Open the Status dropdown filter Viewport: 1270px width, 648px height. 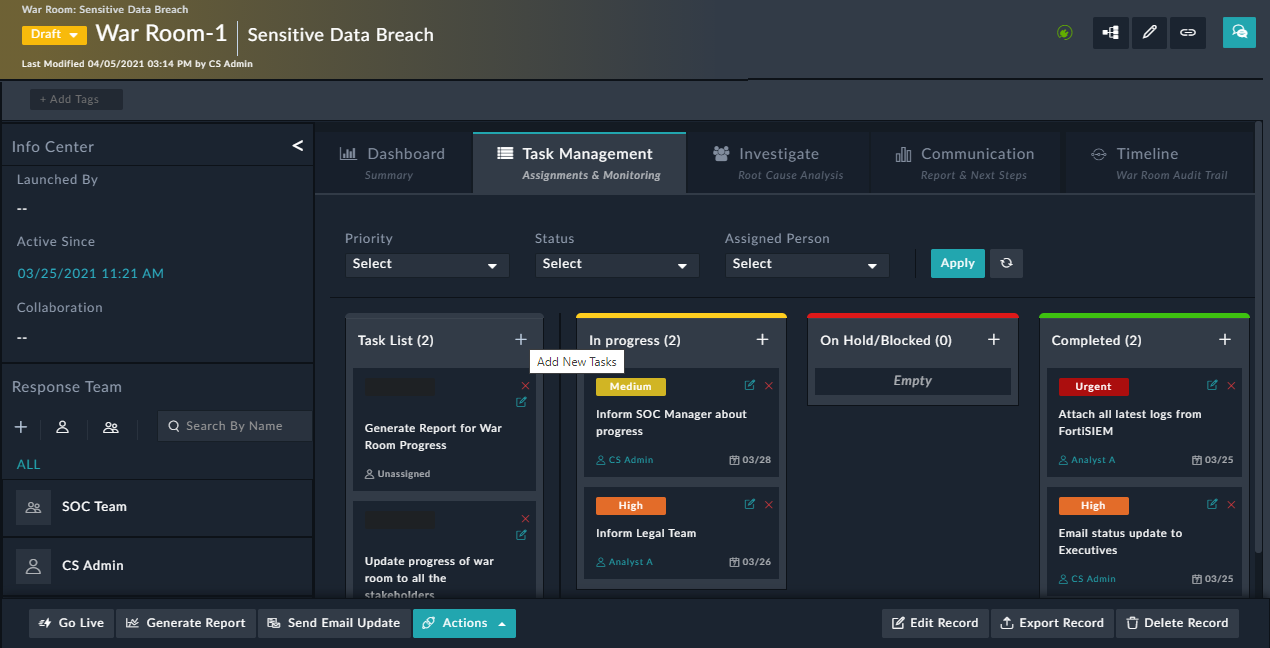616,264
